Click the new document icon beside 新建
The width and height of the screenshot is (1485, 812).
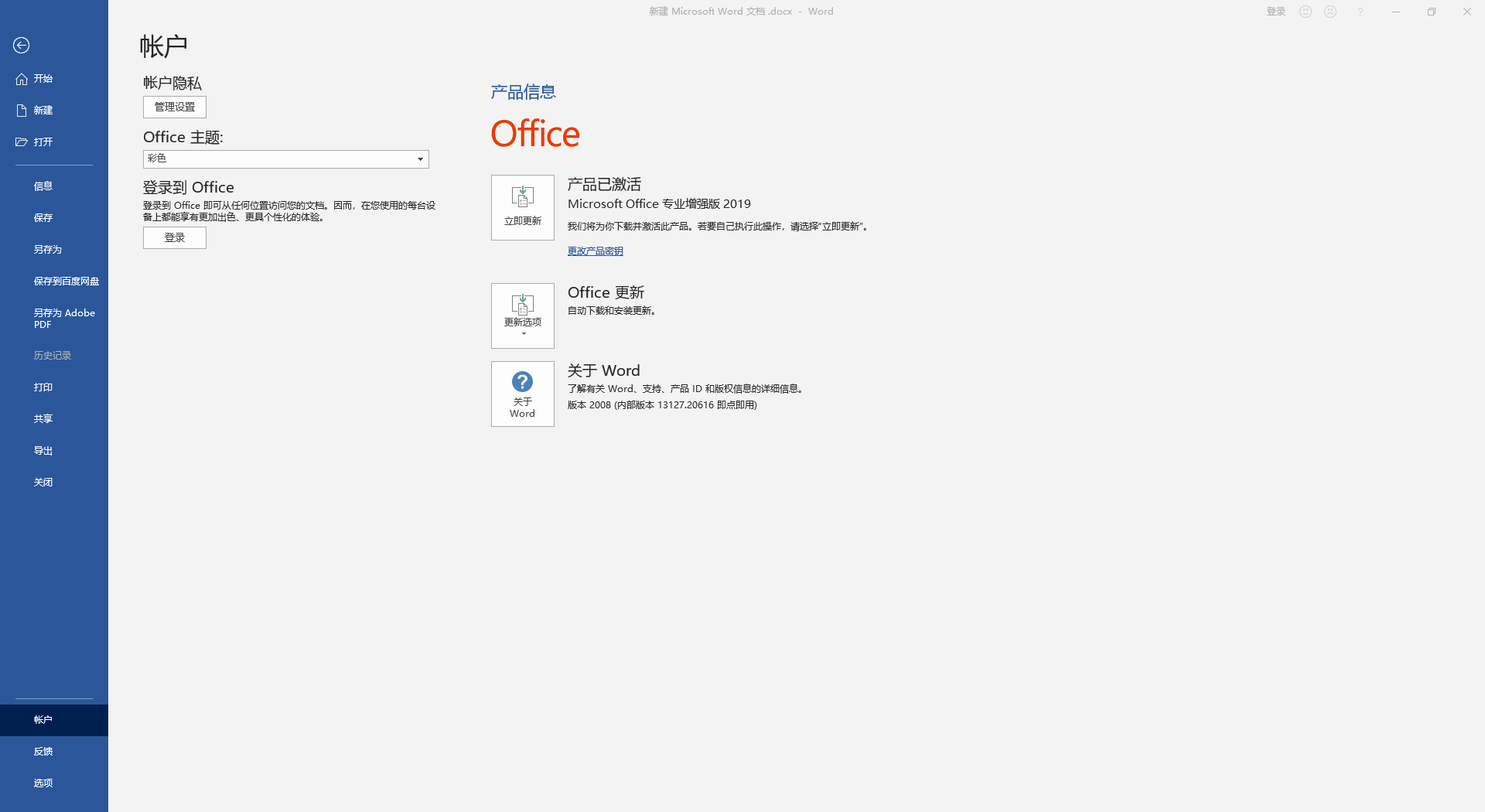[x=22, y=111]
